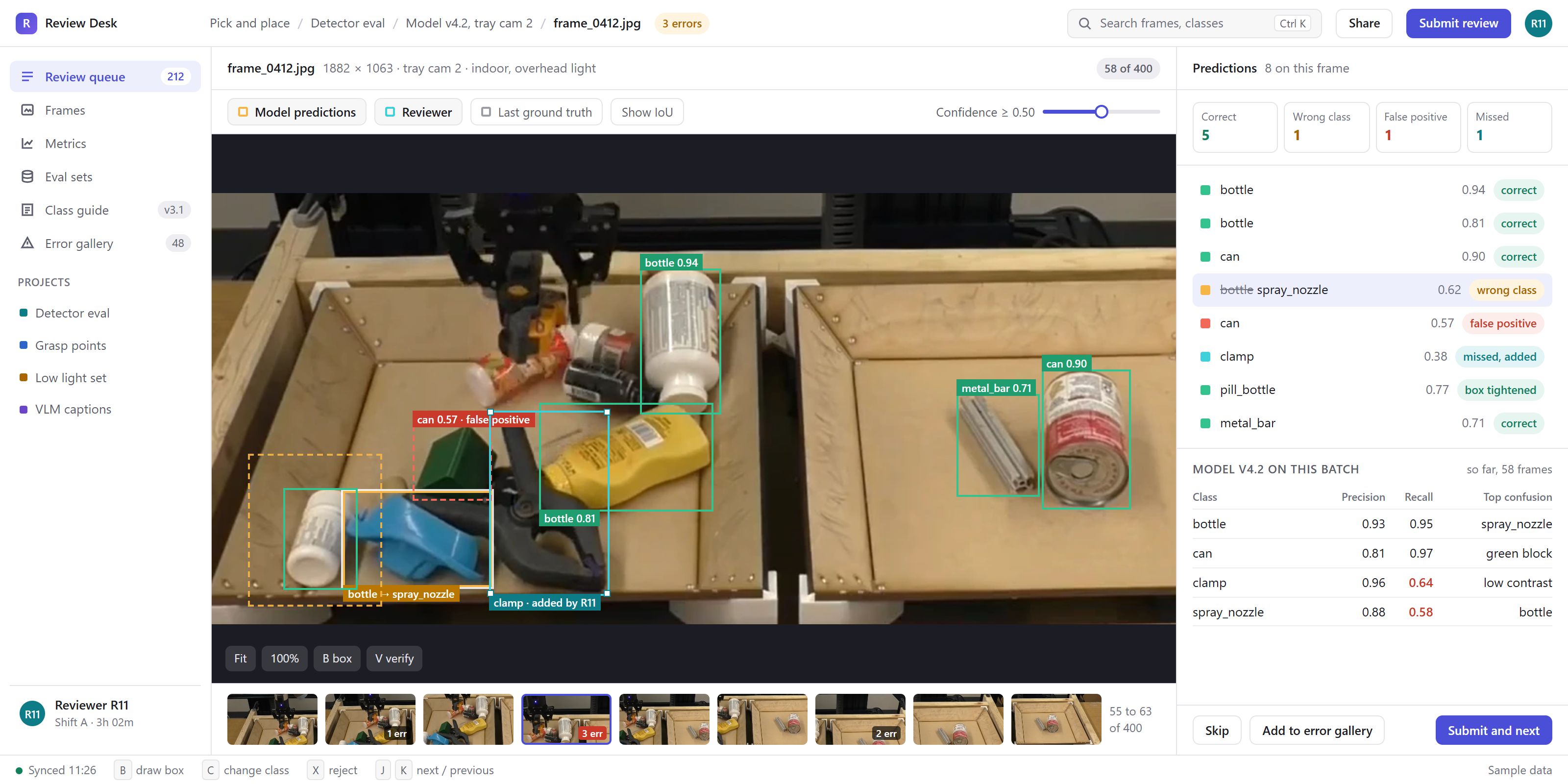The width and height of the screenshot is (1568, 784).
Task: Select the spray_nozzle wrong class prediction row
Action: point(1372,290)
